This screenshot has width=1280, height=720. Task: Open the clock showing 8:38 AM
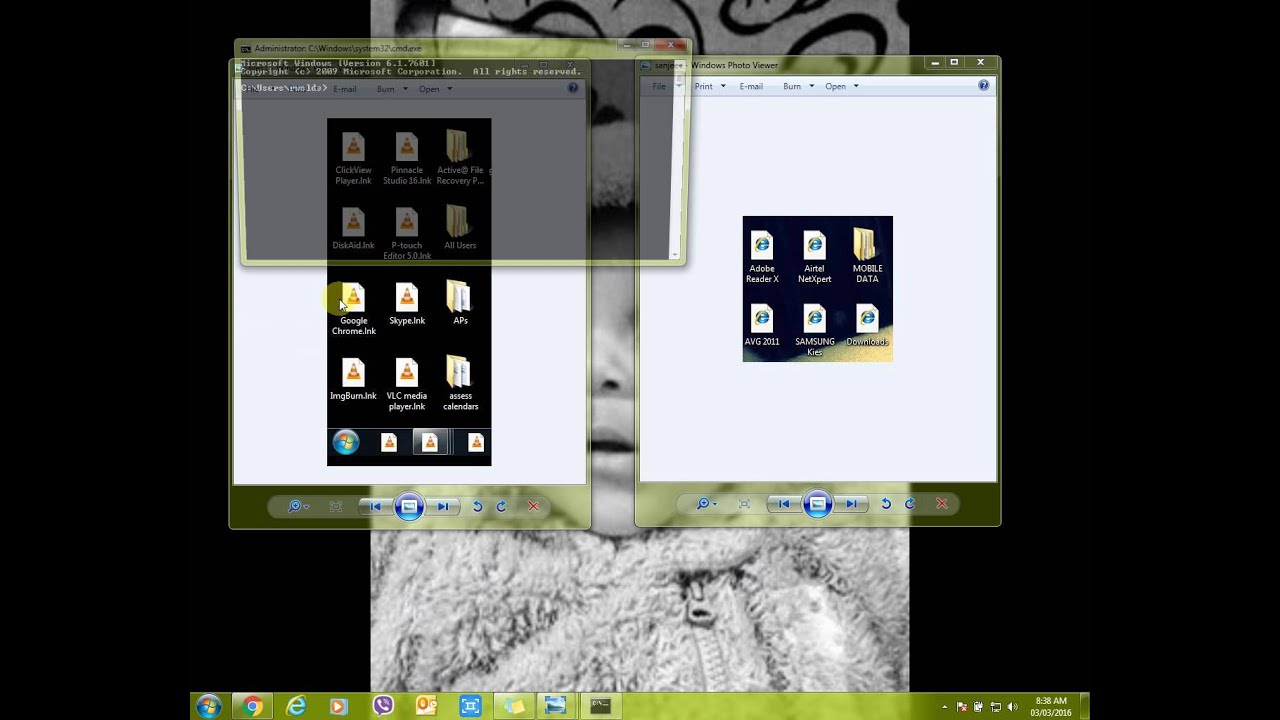click(x=1052, y=706)
